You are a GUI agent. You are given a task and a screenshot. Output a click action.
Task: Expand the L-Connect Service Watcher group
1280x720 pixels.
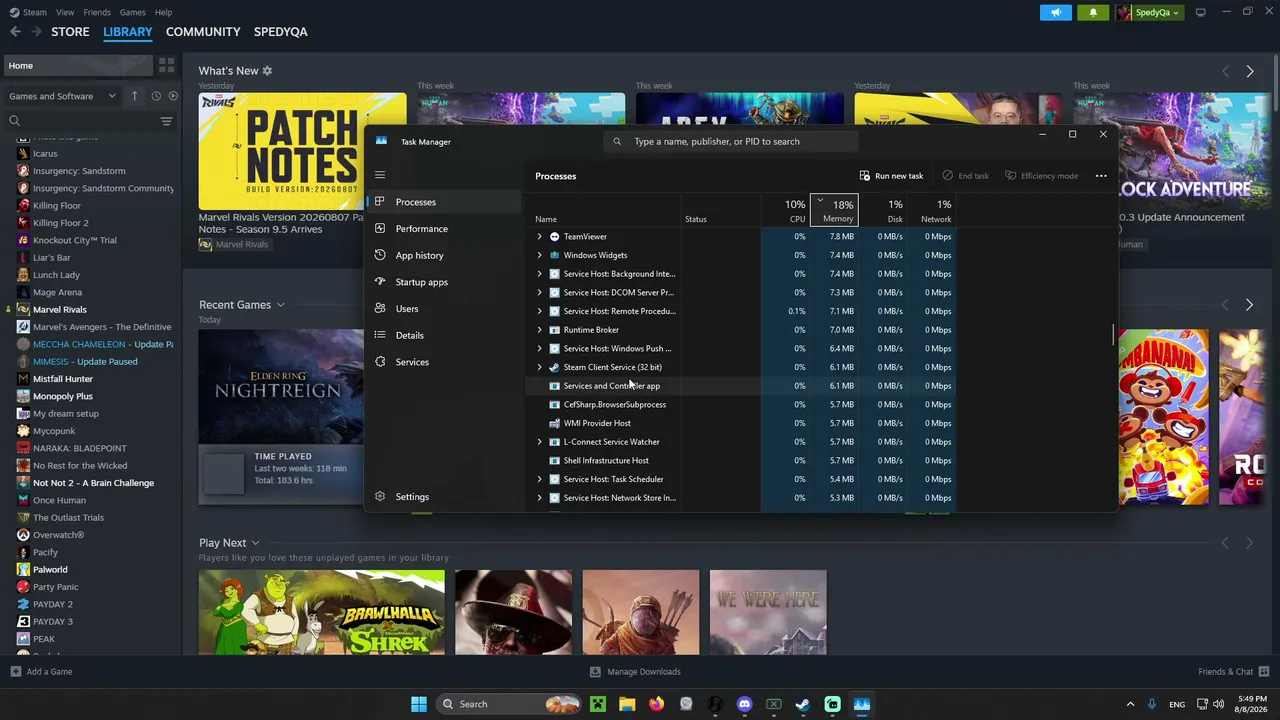[x=540, y=442]
